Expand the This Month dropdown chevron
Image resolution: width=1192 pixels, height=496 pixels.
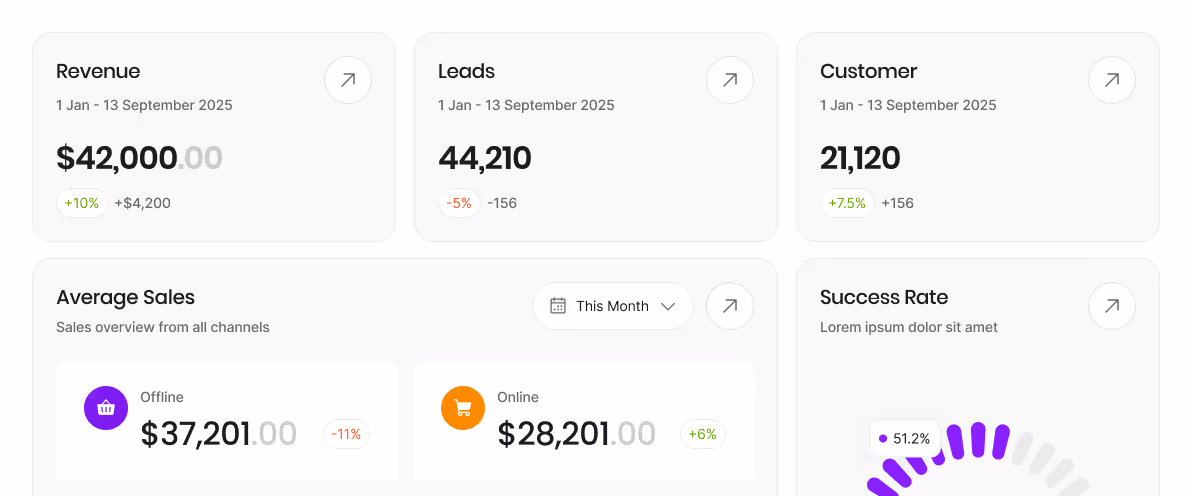(668, 307)
